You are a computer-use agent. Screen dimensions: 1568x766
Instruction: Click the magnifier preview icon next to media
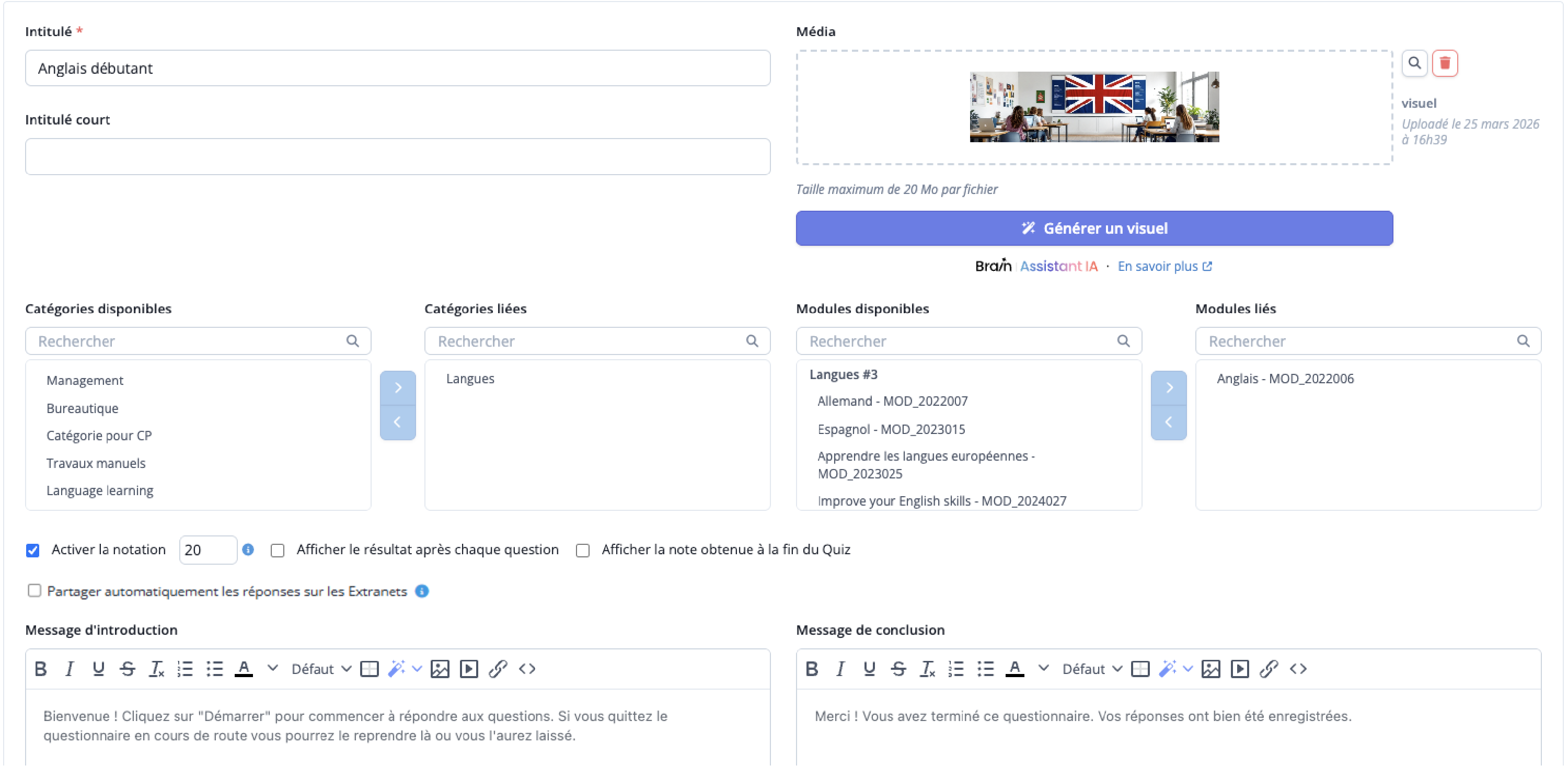point(1414,63)
